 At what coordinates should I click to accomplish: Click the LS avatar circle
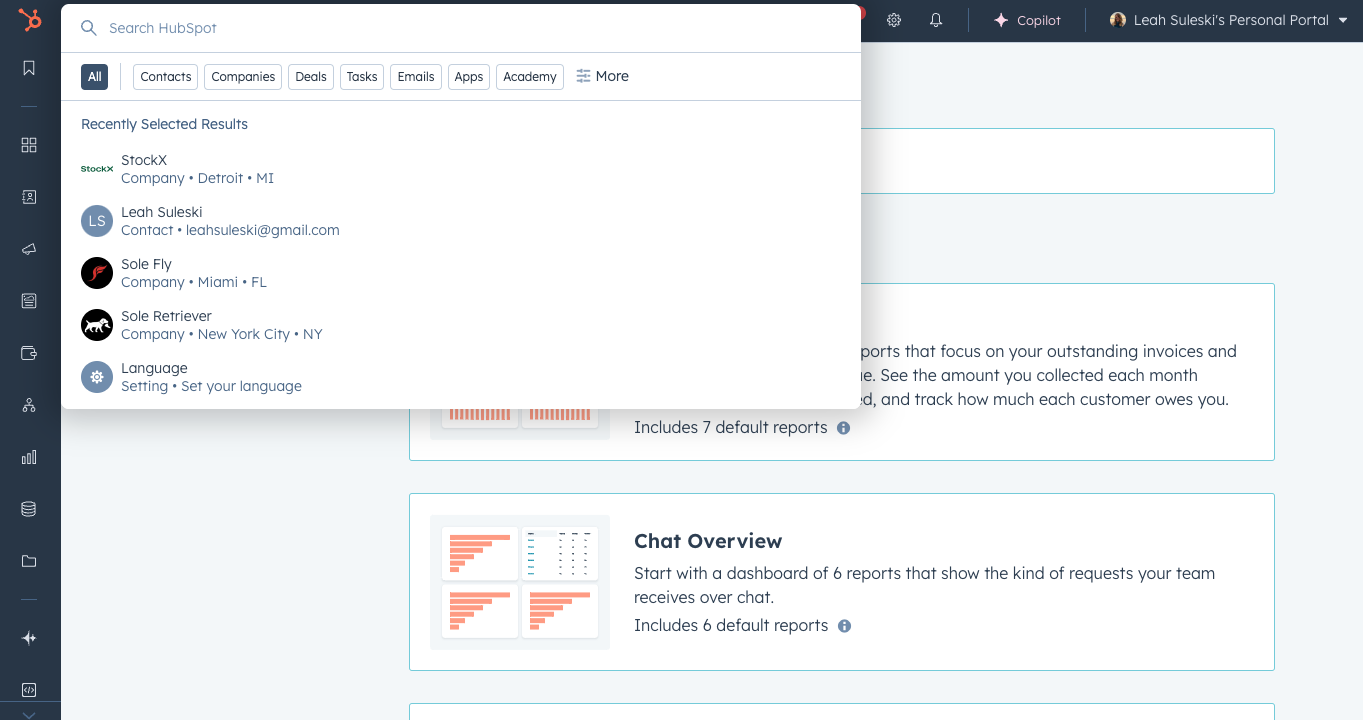click(x=97, y=221)
